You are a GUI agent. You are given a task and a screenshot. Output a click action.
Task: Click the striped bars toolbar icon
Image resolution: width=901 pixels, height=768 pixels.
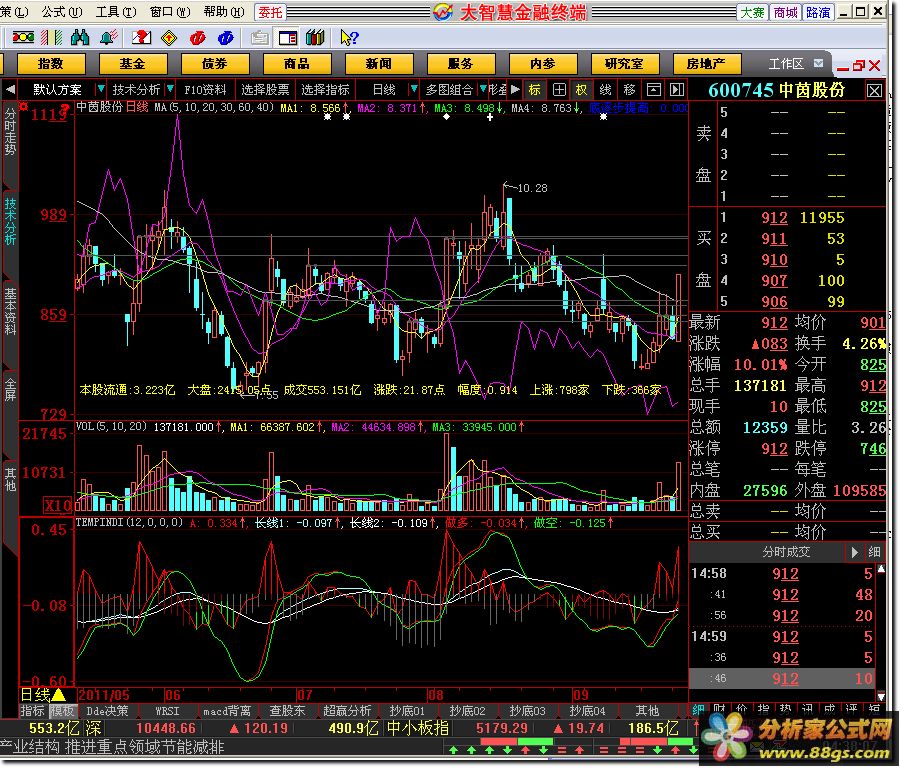[52, 38]
